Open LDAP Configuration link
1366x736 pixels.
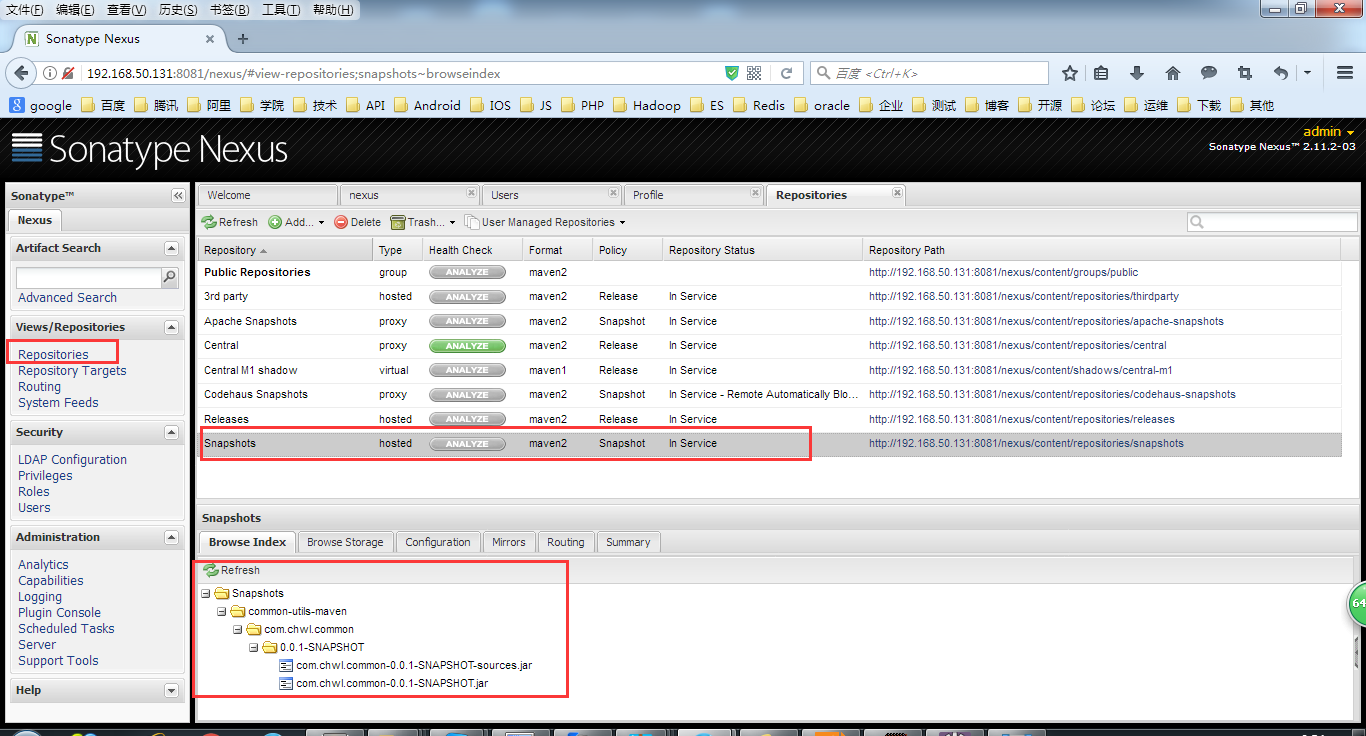coord(72,459)
